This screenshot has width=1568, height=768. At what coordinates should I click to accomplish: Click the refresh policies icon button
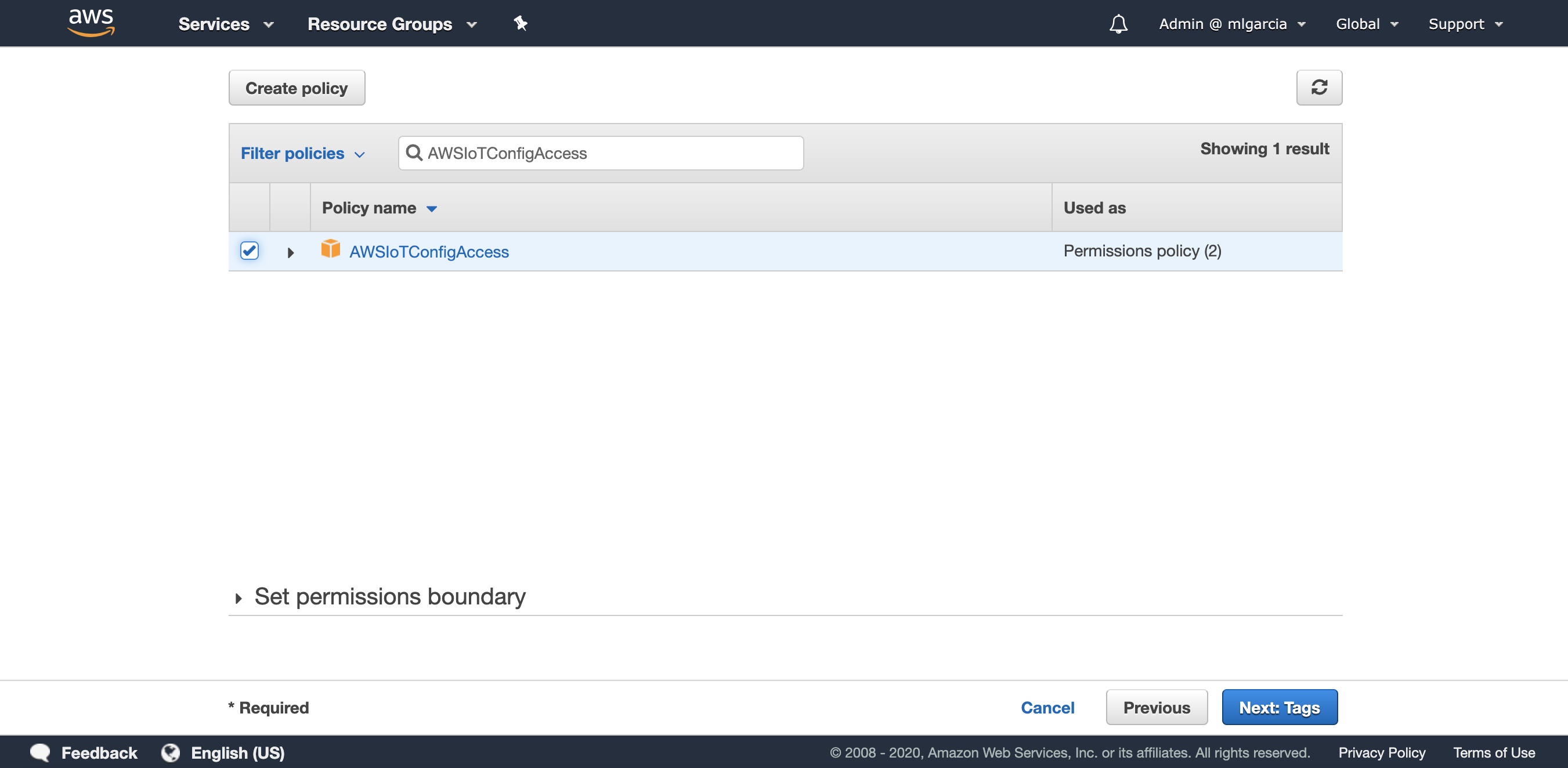click(x=1318, y=88)
